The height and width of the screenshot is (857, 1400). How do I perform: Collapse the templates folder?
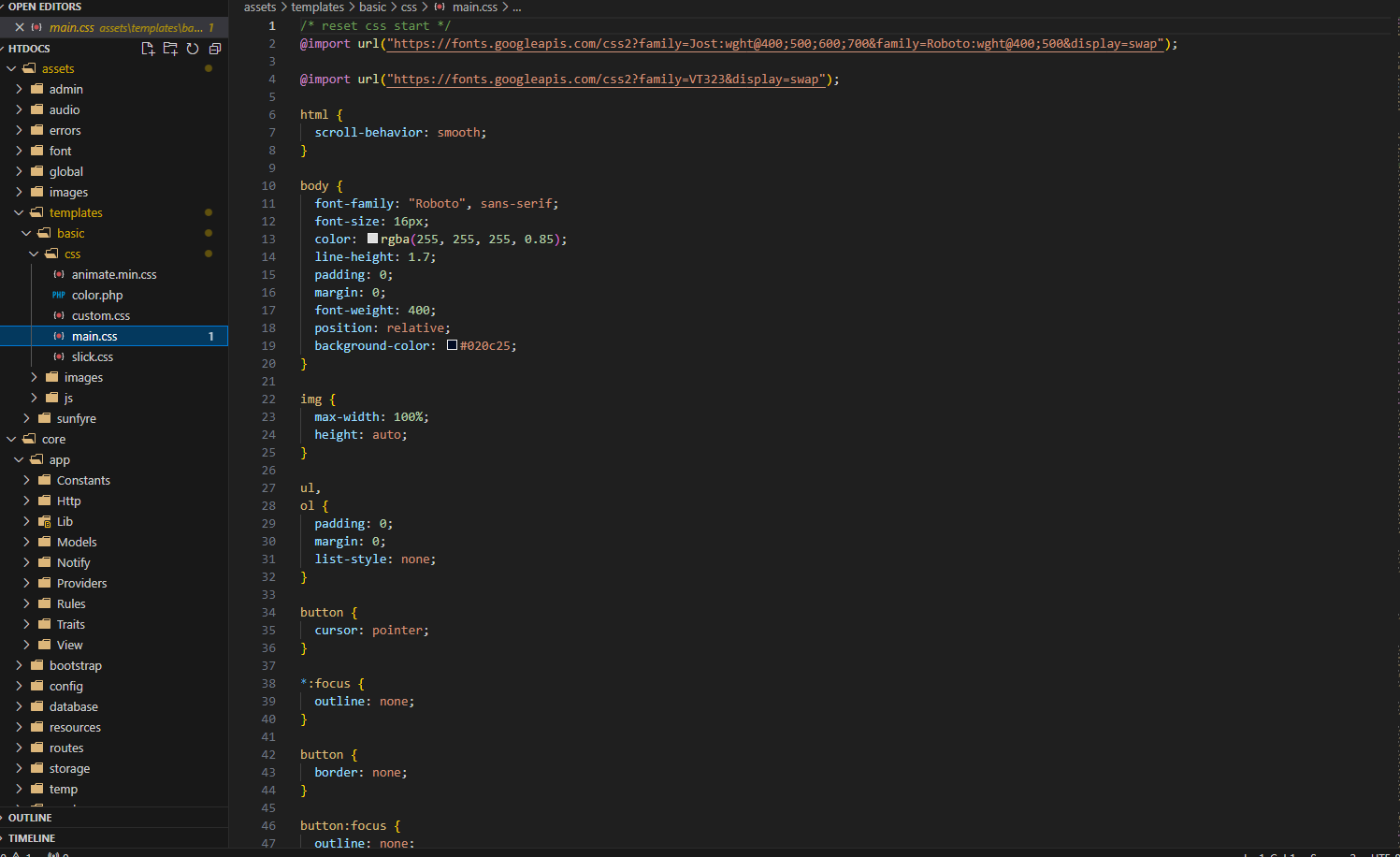coord(114,212)
